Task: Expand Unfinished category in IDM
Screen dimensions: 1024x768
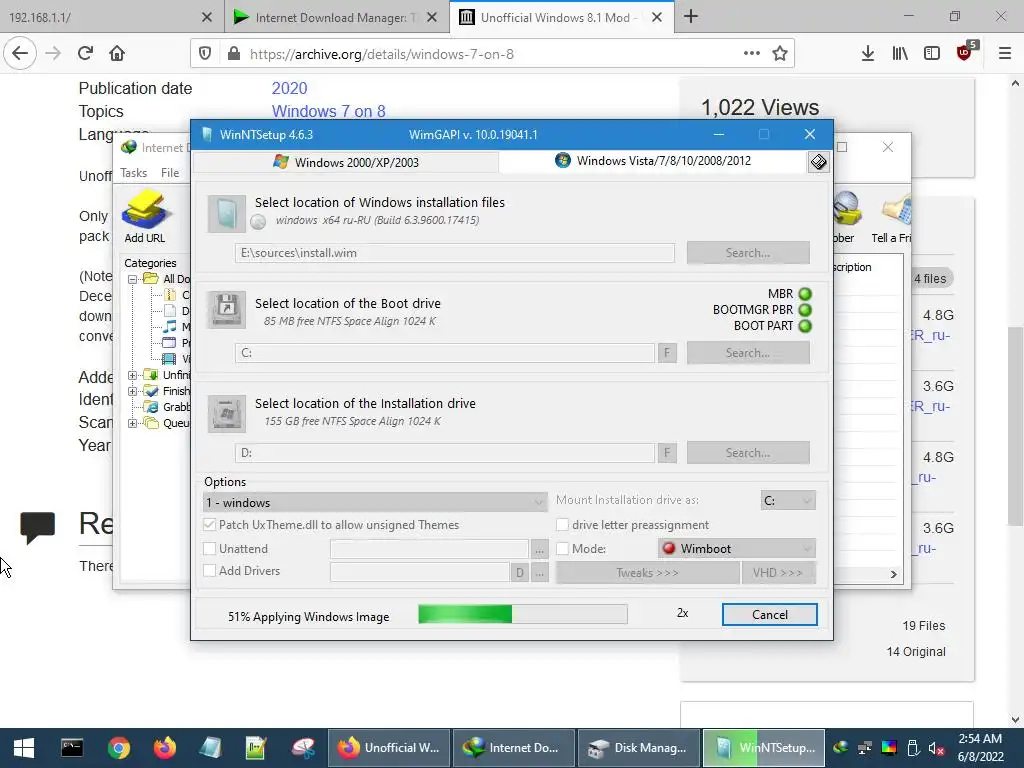Action: [133, 375]
